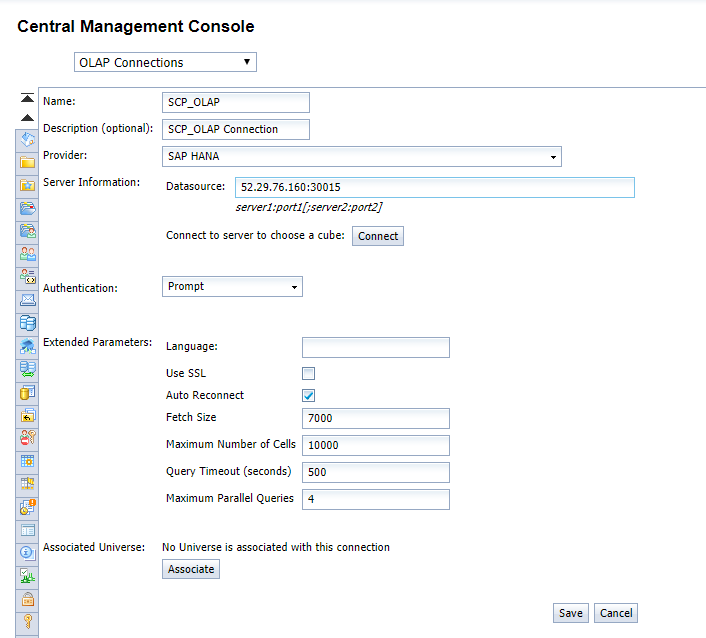The height and width of the screenshot is (638, 706).
Task: Open the Inboxes envelope icon
Action: (27, 300)
